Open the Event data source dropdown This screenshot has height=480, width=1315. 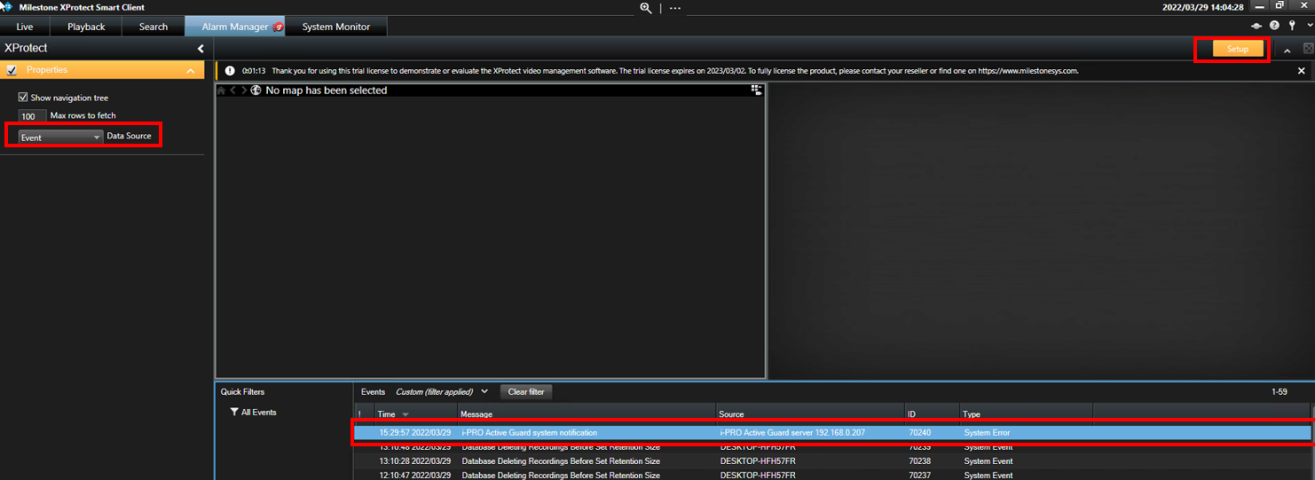60,137
